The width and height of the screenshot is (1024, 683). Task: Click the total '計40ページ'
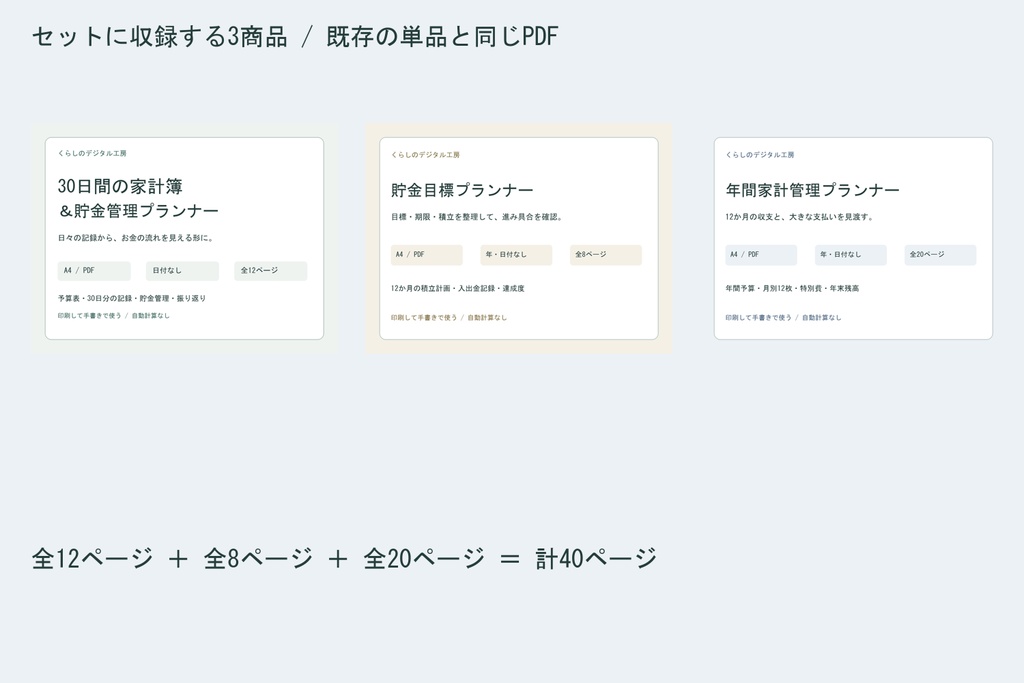pos(596,558)
